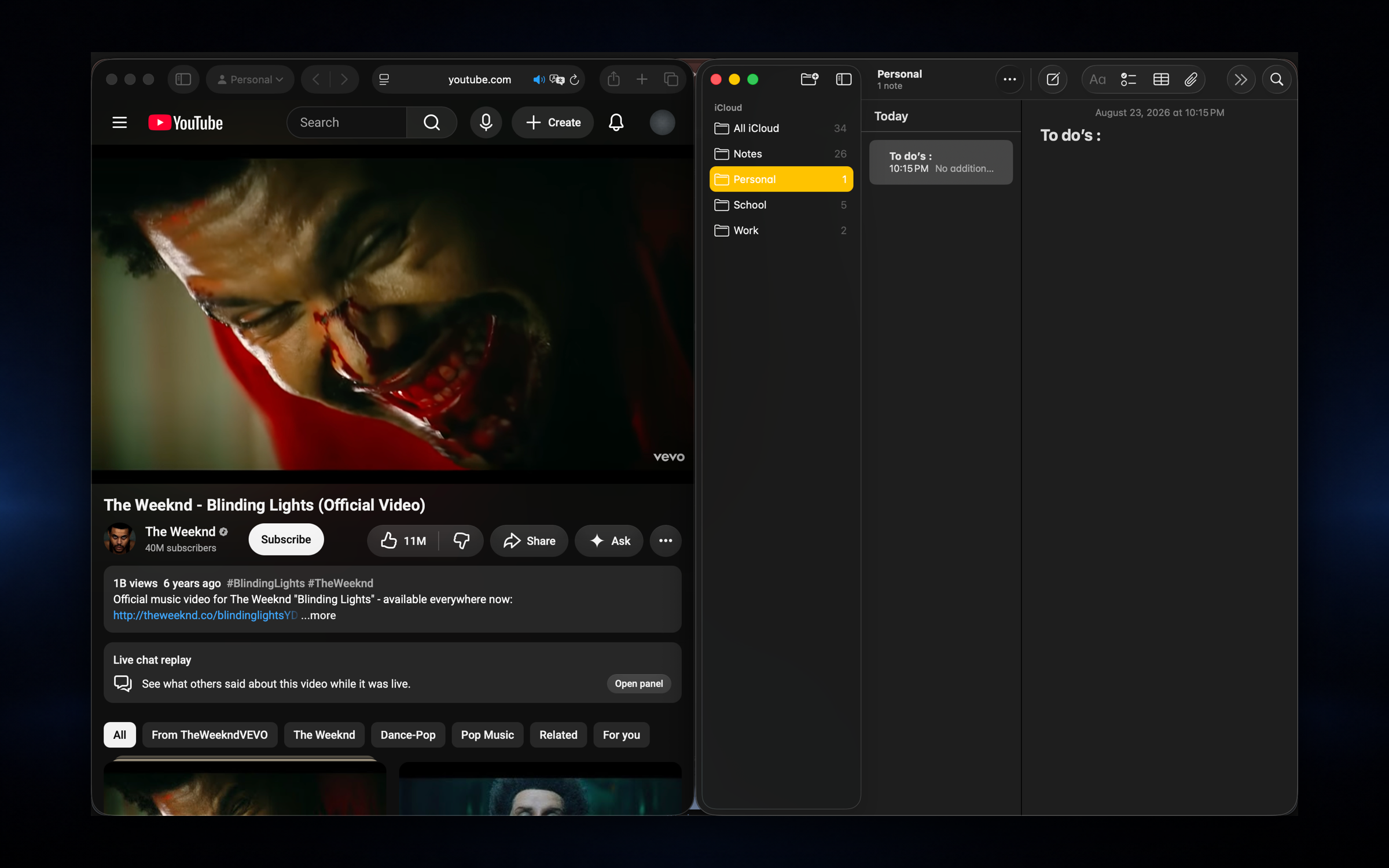Search notes with magnifier icon
The height and width of the screenshot is (868, 1389).
pyautogui.click(x=1277, y=79)
